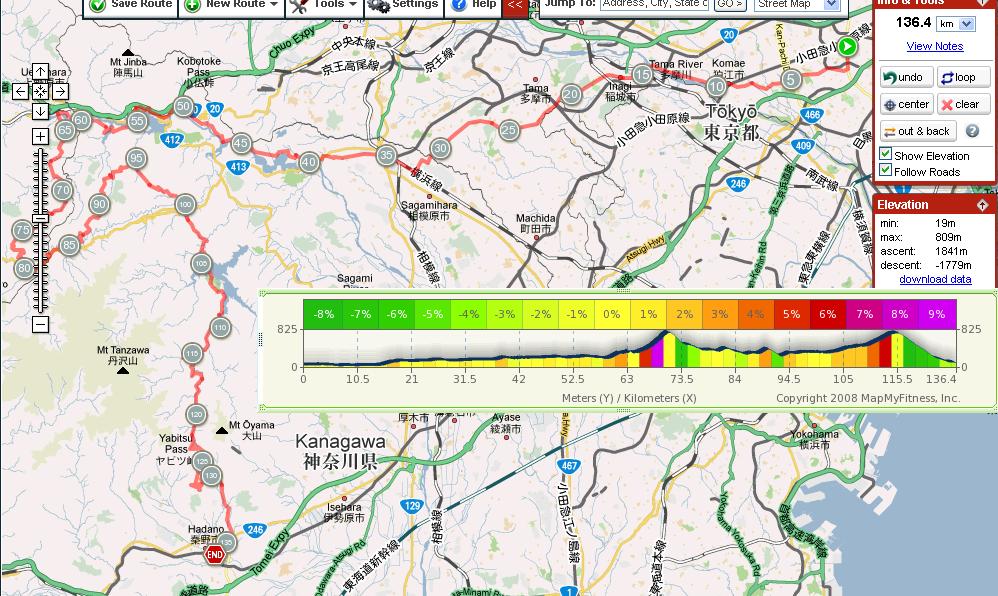
Task: Collapse the Elevation panel header arrow
Action: [983, 205]
